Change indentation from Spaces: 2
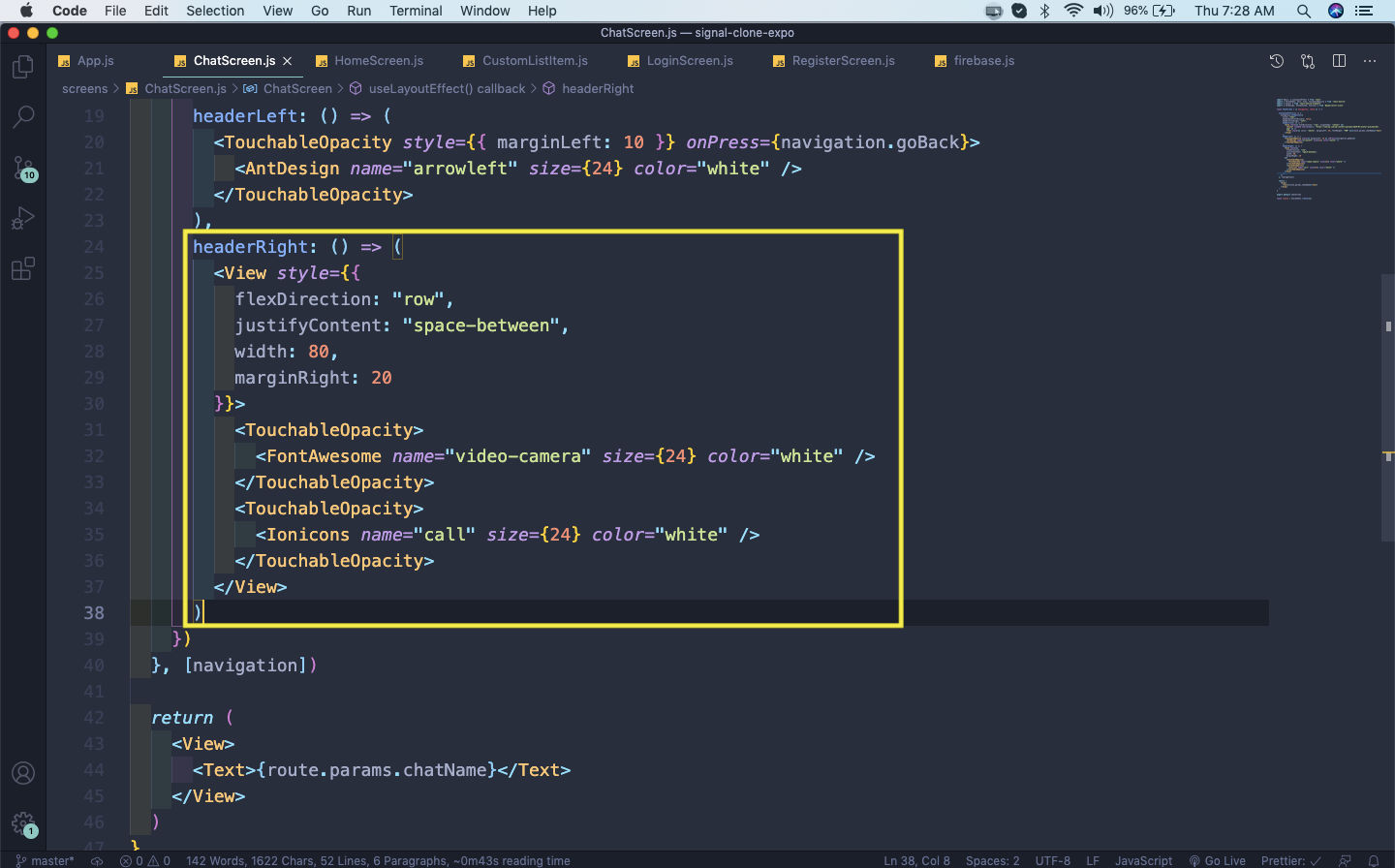The image size is (1395, 868). point(992,860)
